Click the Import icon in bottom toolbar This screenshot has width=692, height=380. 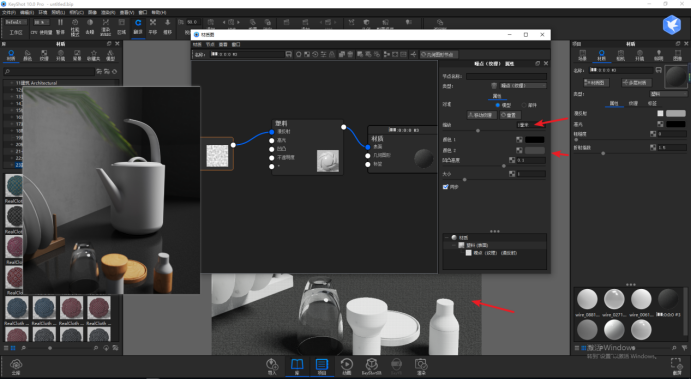272,365
